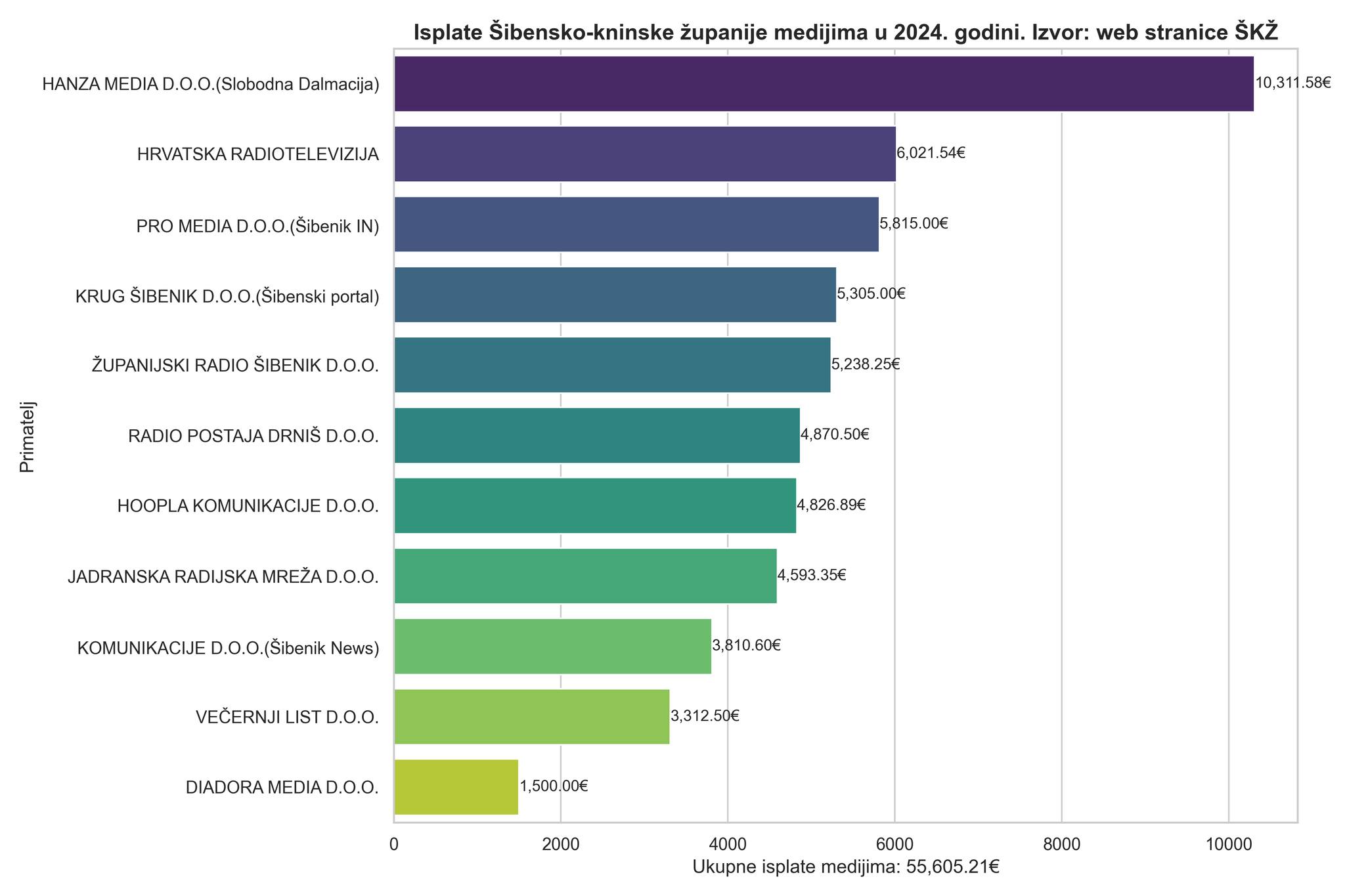The width and height of the screenshot is (1345, 896).
Task: Click the HANZA MEDIA dark purple bar
Action: 824,83
